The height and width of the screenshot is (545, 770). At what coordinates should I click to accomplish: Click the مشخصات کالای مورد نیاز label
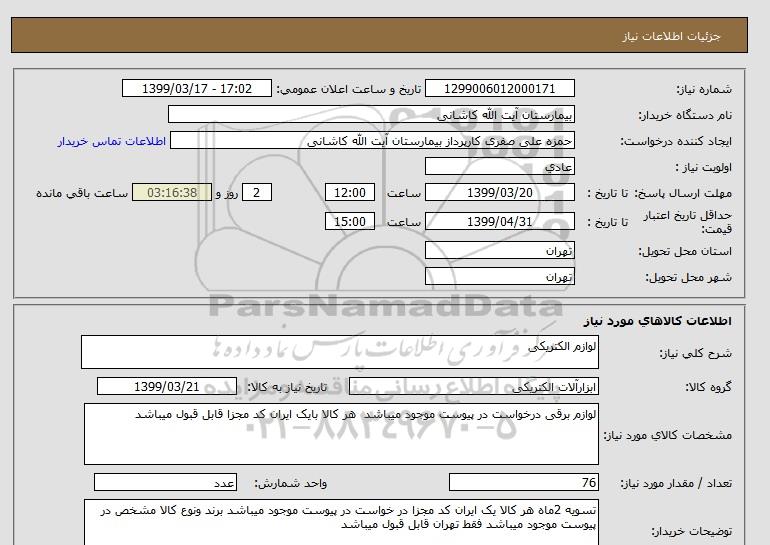click(668, 435)
